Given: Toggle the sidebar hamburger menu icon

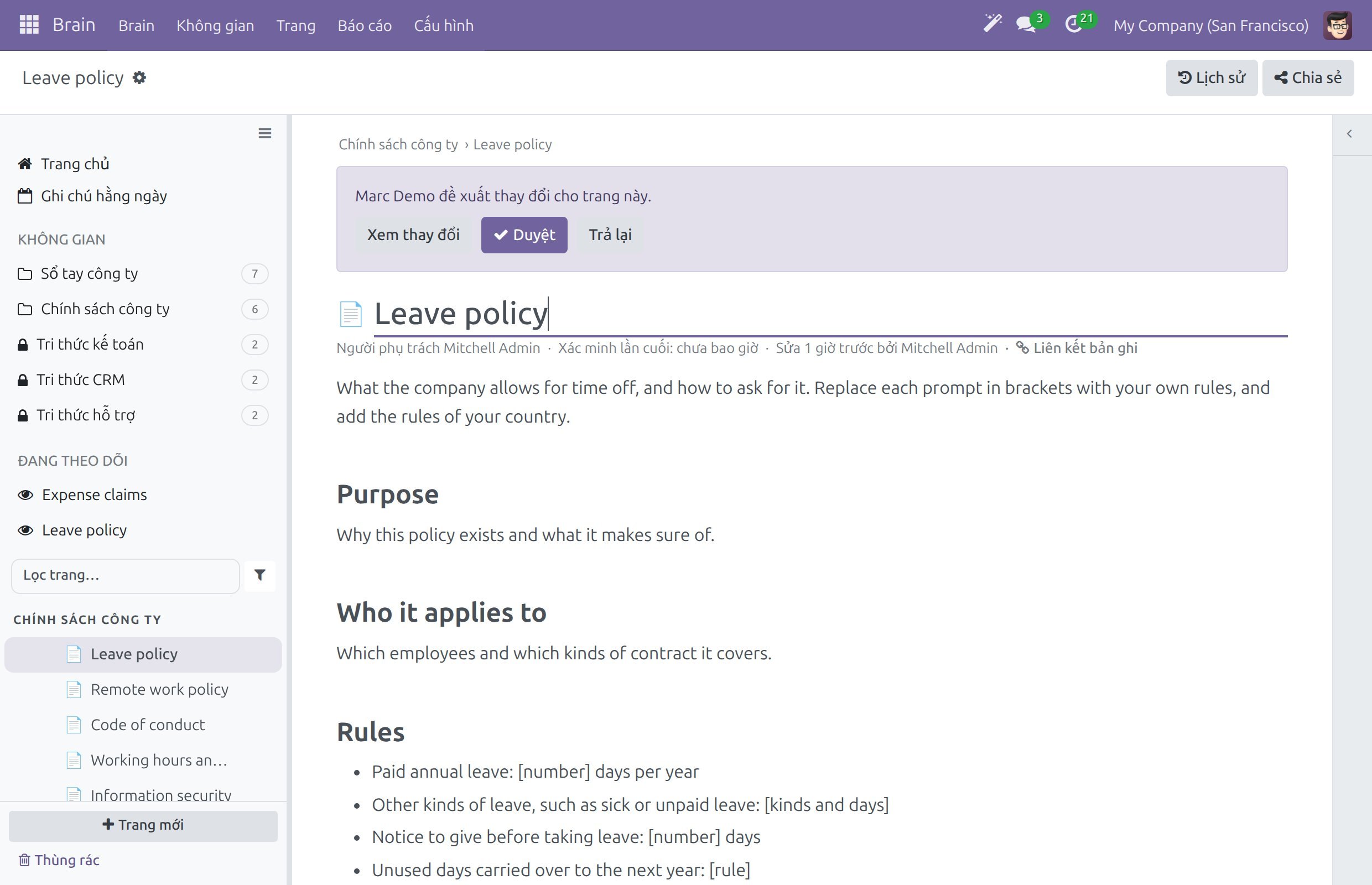Looking at the screenshot, I should [264, 133].
